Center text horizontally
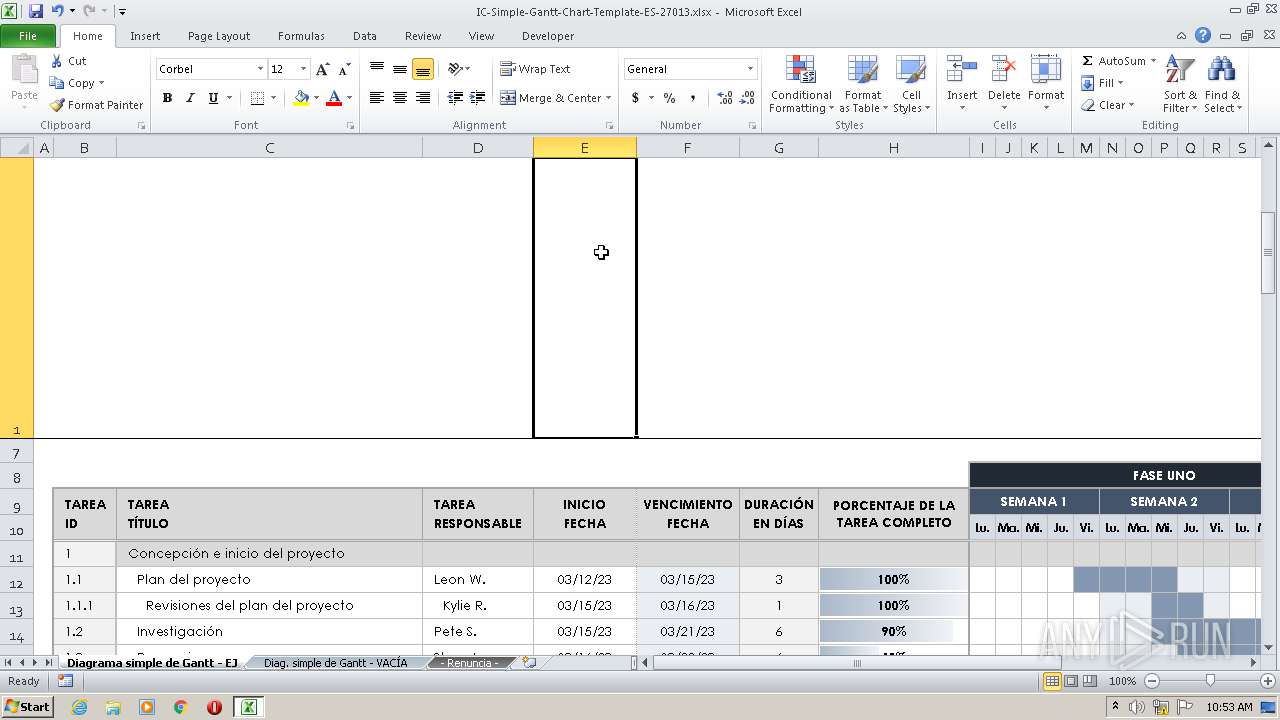This screenshot has height=720, width=1280. click(400, 98)
